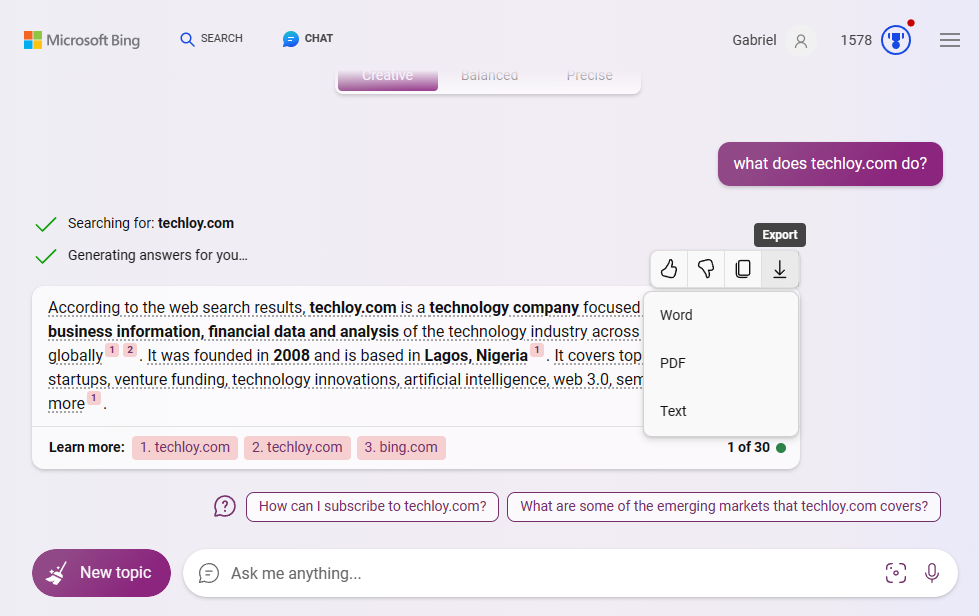The width and height of the screenshot is (979, 616).
Task: Click the Gabriel username text
Action: [754, 41]
